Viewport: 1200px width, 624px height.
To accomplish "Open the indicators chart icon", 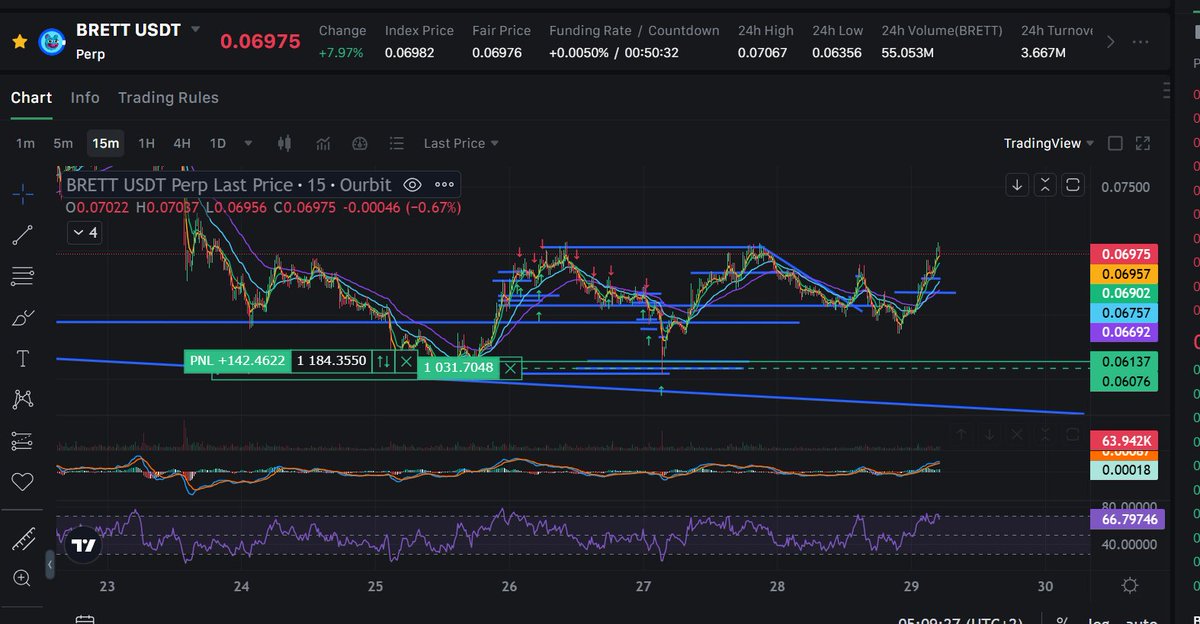I will (x=322, y=143).
